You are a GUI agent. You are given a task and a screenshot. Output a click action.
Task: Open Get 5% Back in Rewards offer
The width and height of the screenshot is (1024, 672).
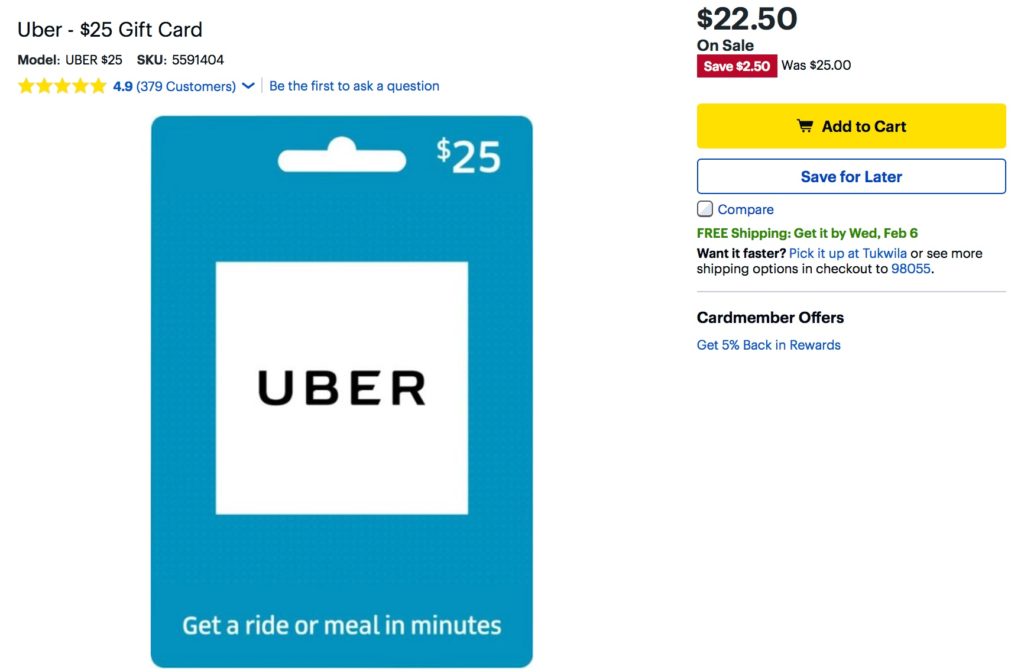click(x=769, y=345)
